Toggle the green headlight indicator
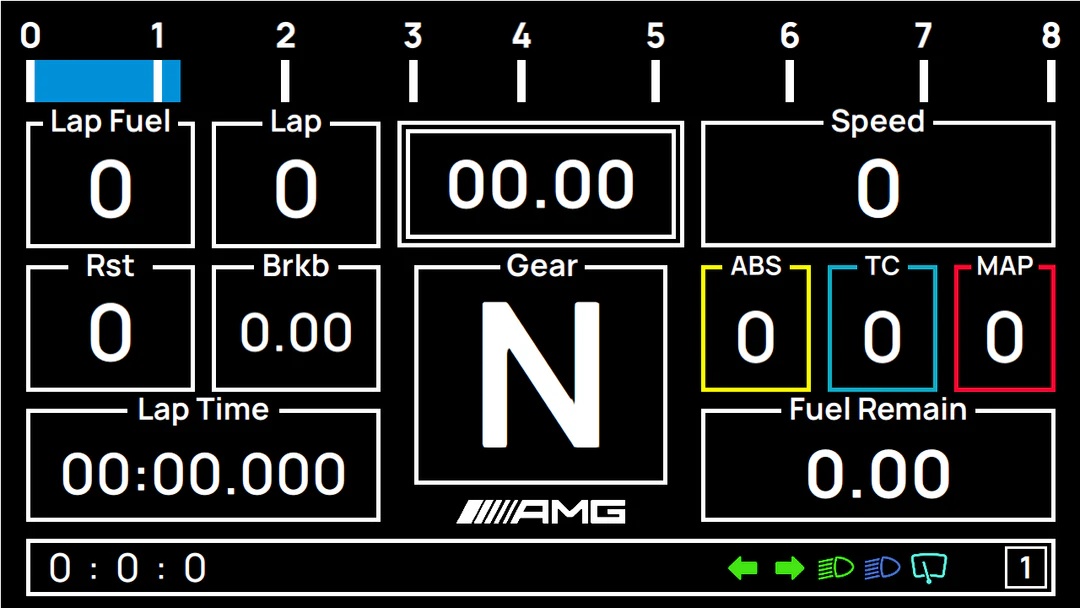The image size is (1080, 608). pyautogui.click(x=835, y=569)
